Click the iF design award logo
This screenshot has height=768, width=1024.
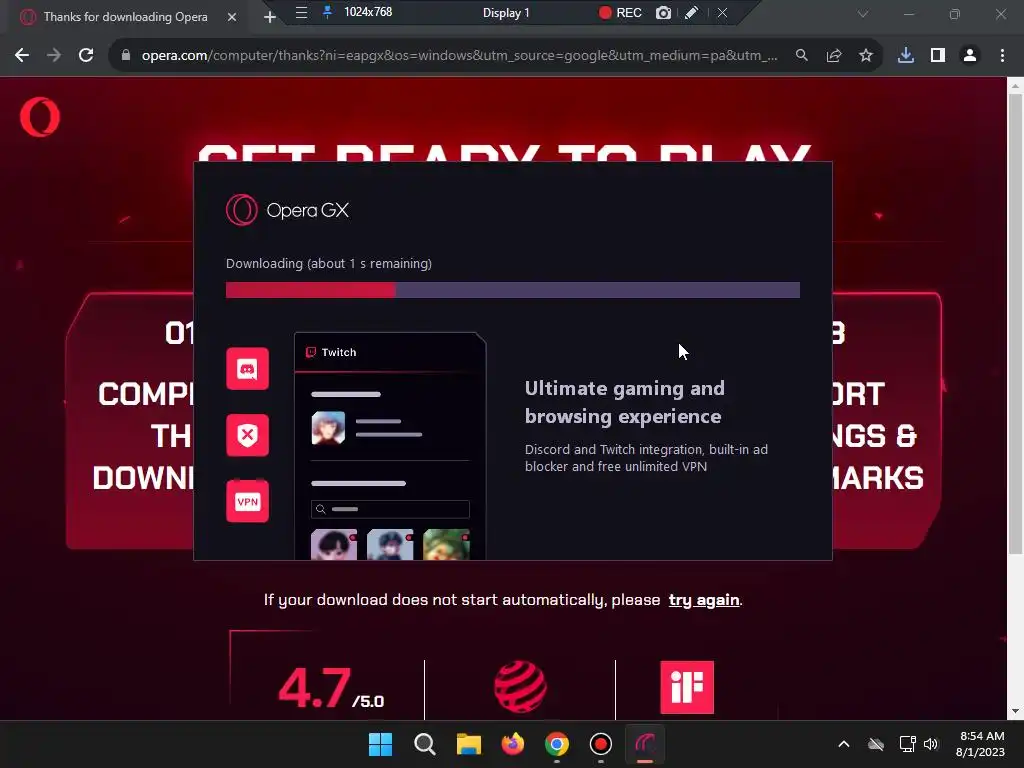tap(687, 687)
